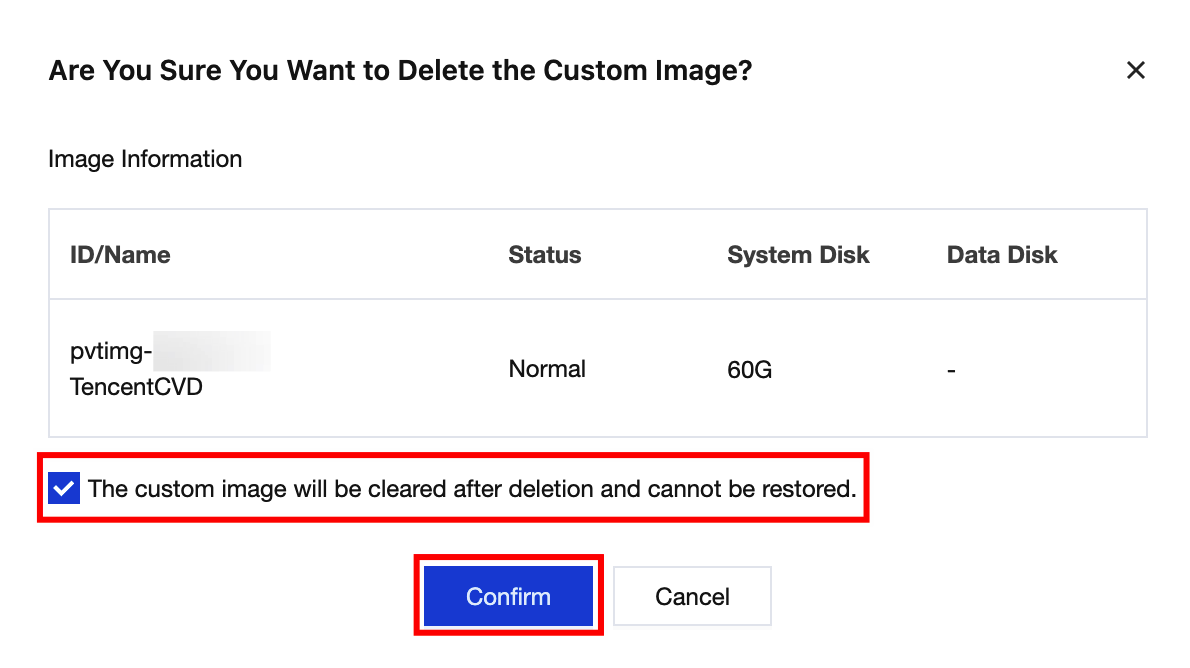Click the Image Information label
The width and height of the screenshot is (1190, 668).
145,159
